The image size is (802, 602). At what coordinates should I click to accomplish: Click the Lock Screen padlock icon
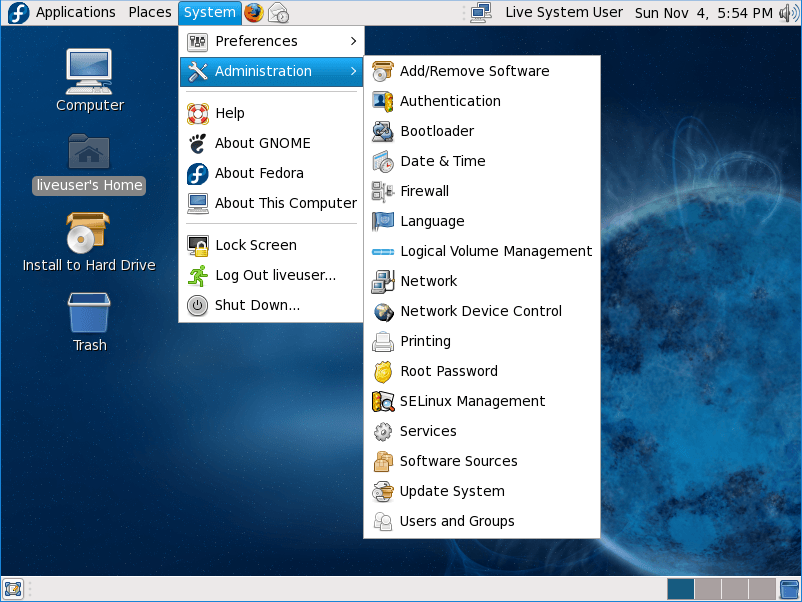point(197,246)
